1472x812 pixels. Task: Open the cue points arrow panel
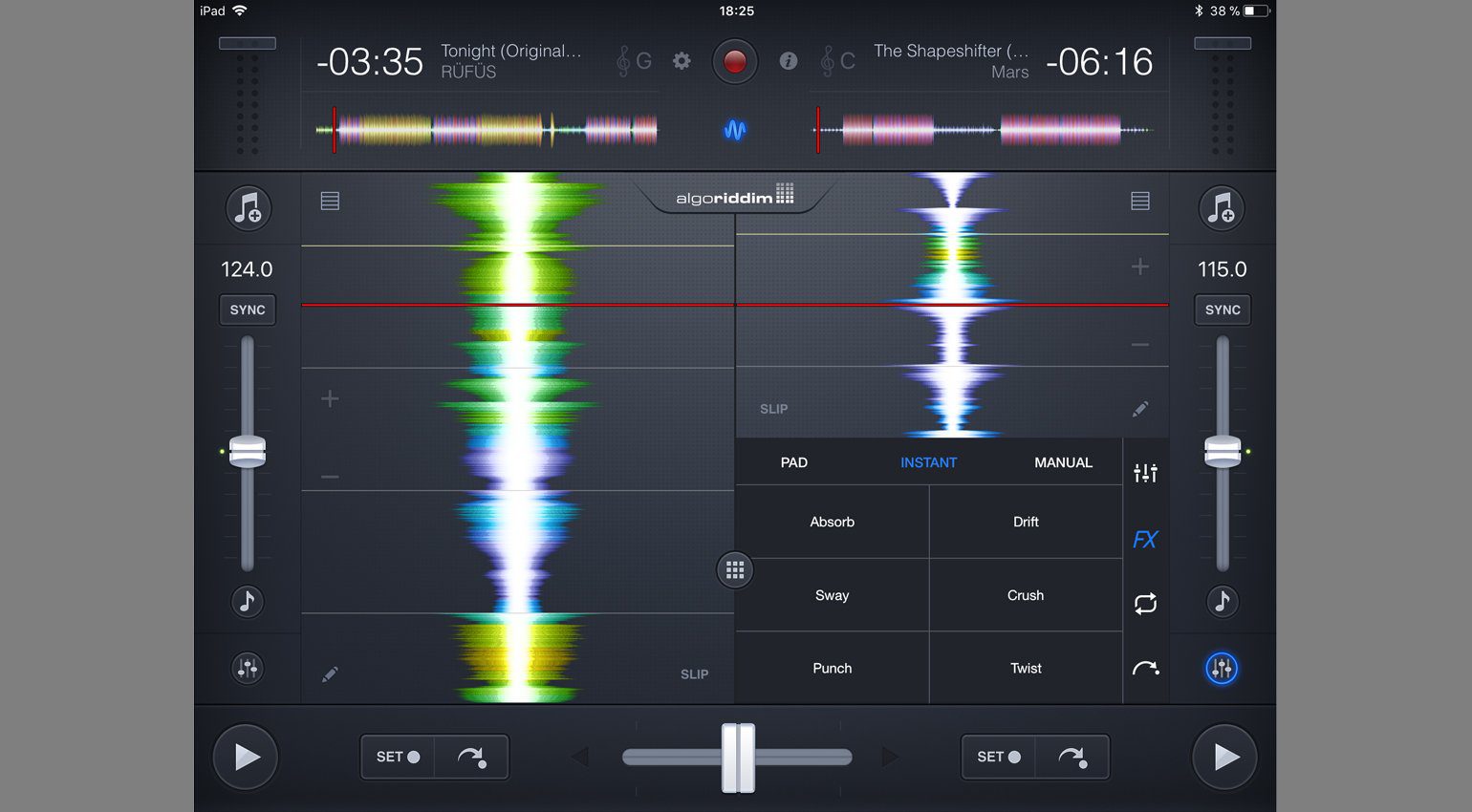click(1145, 669)
